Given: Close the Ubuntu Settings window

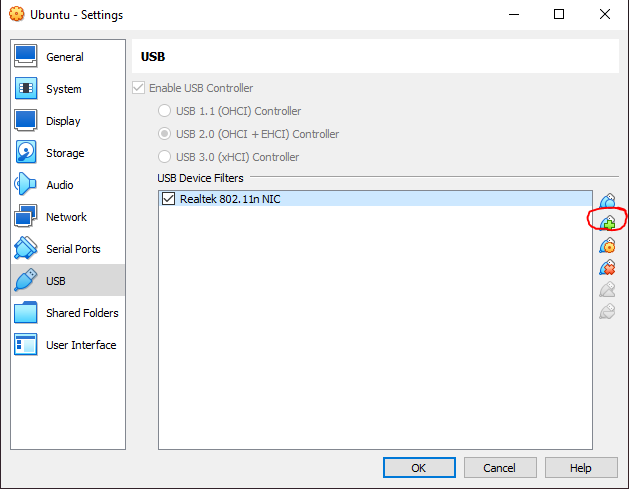Looking at the screenshot, I should (x=605, y=14).
